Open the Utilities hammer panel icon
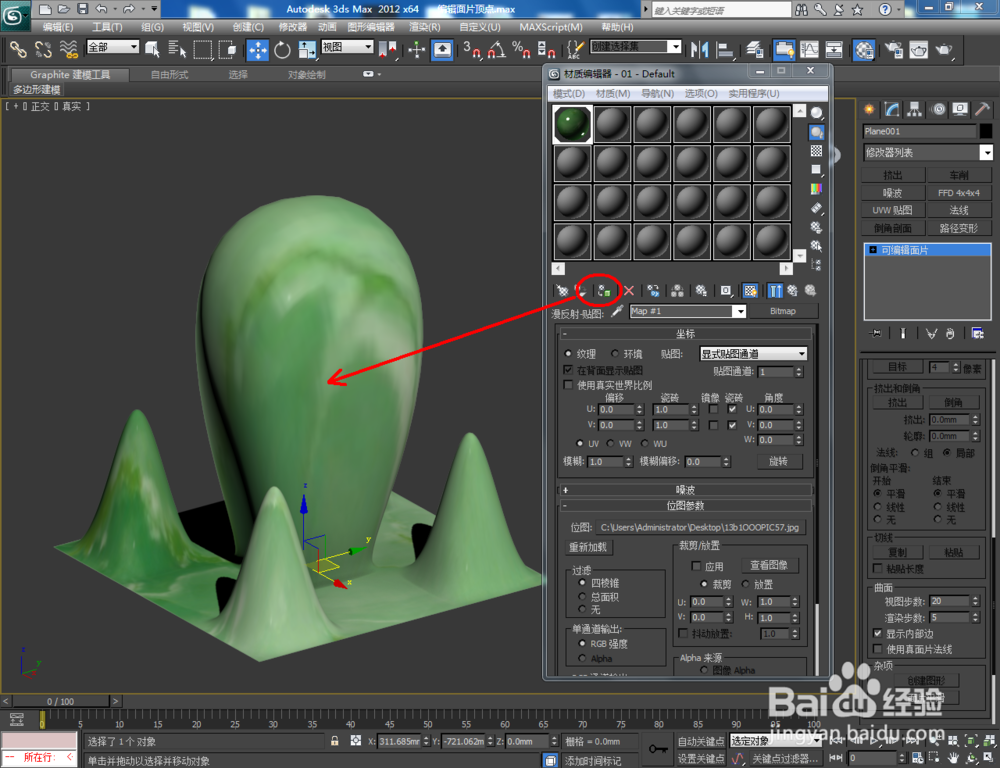This screenshot has width=1000, height=768. point(983,110)
